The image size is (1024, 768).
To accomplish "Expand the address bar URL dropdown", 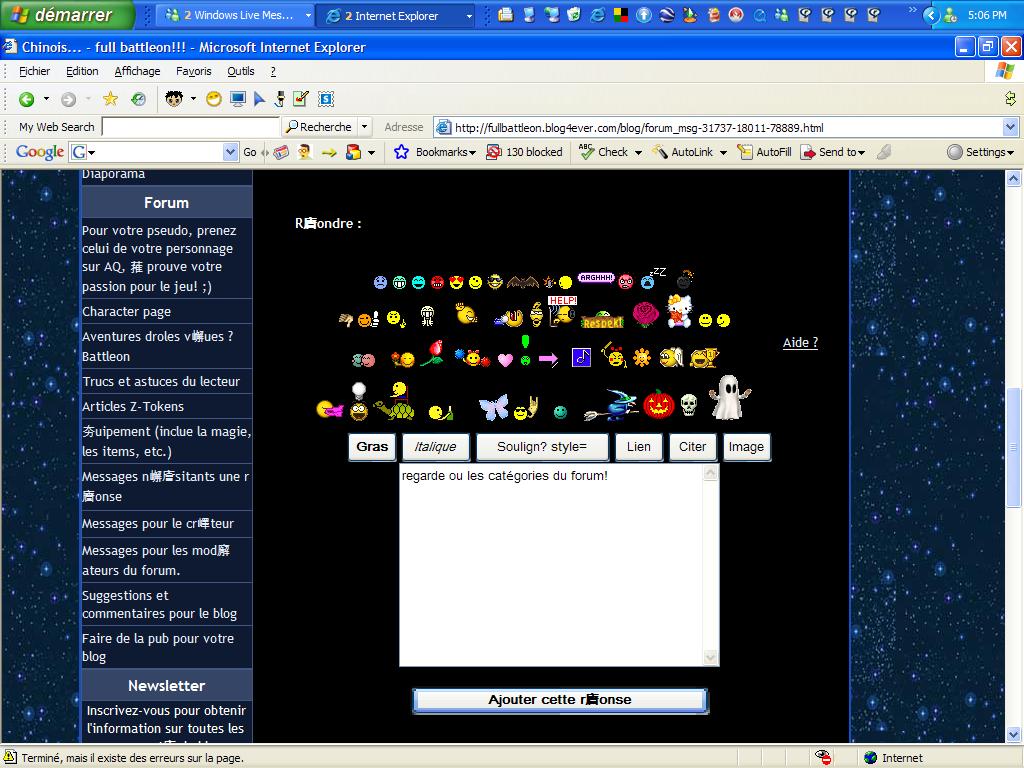I will pos(1010,127).
